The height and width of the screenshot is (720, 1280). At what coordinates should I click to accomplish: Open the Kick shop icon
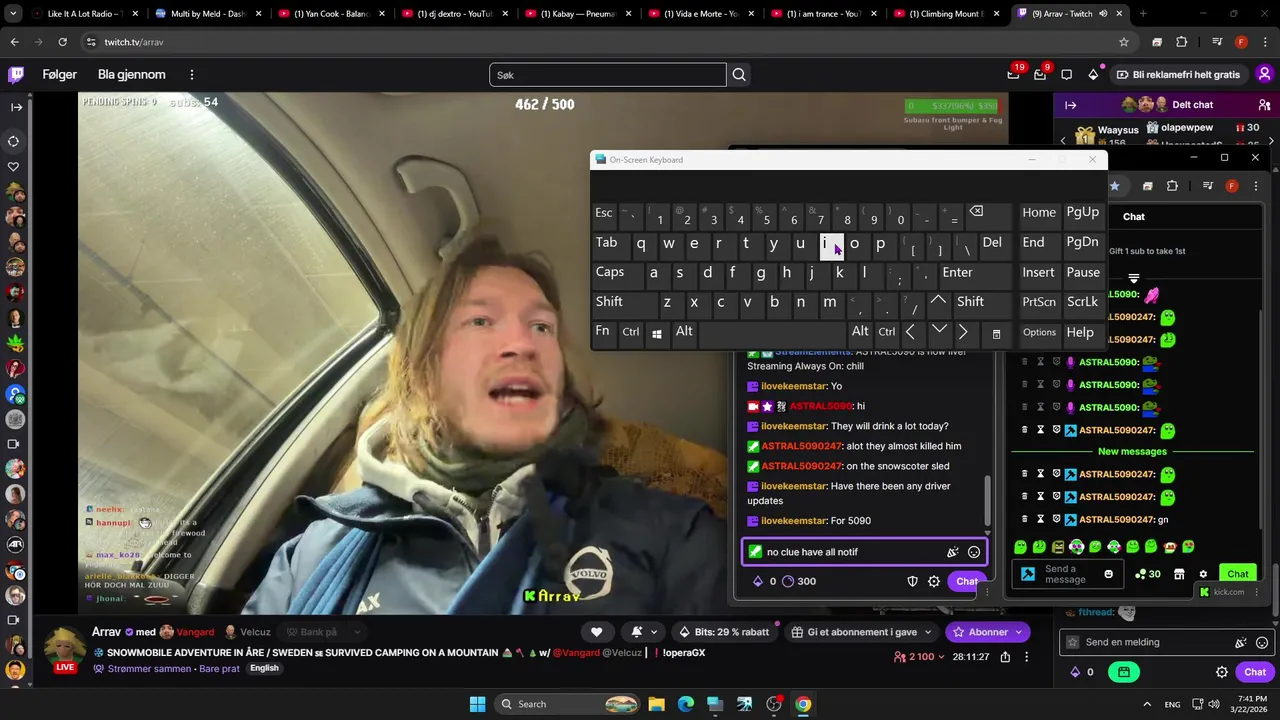click(1179, 574)
